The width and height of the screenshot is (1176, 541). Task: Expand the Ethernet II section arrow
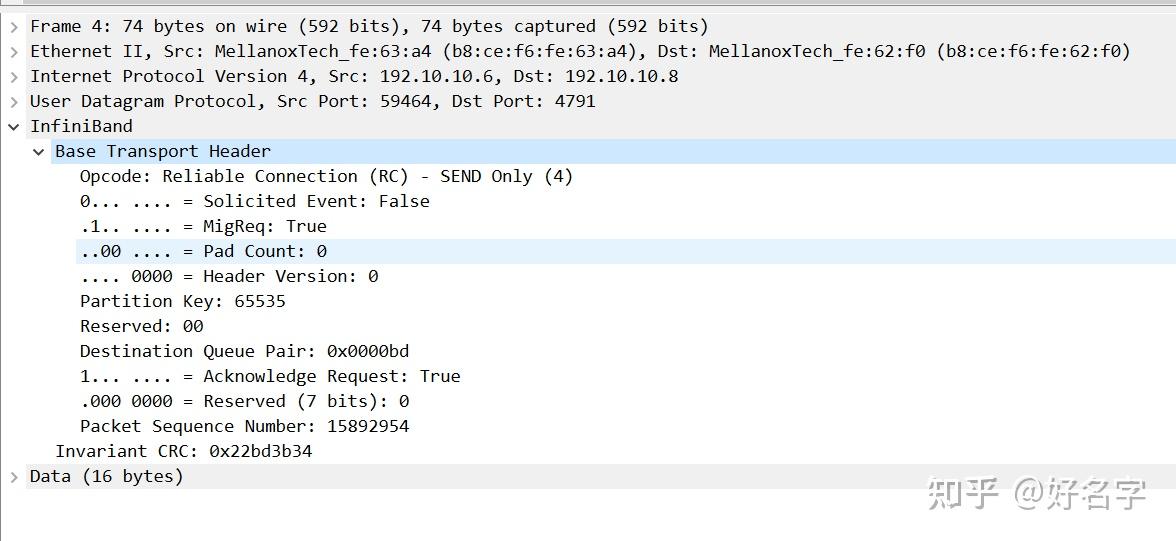point(14,51)
